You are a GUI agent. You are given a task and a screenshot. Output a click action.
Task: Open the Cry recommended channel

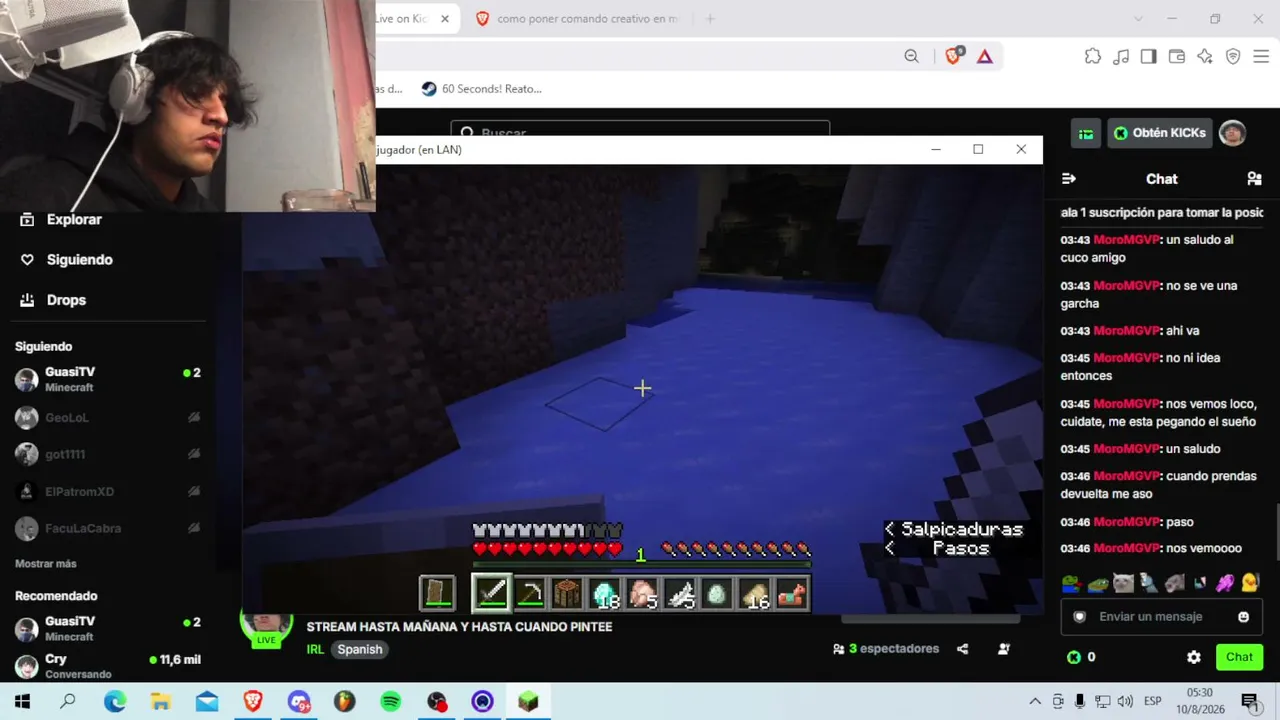pos(107,666)
